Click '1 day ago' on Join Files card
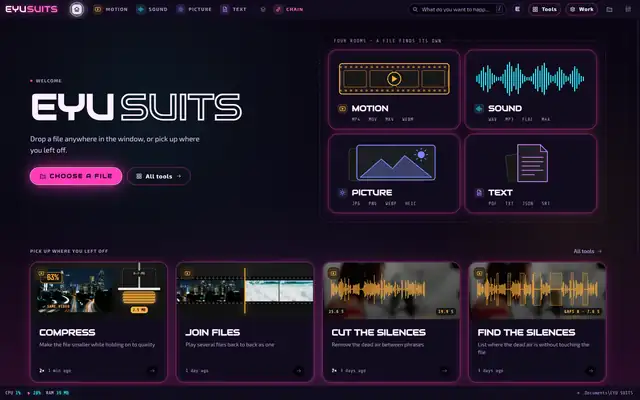Image resolution: width=640 pixels, height=400 pixels. click(197, 371)
